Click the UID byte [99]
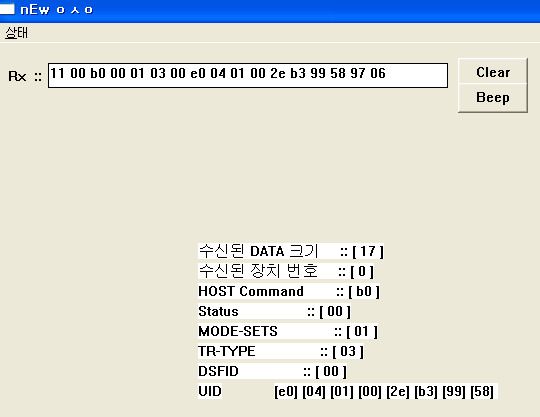Image resolution: width=540 pixels, height=417 pixels. (454, 392)
